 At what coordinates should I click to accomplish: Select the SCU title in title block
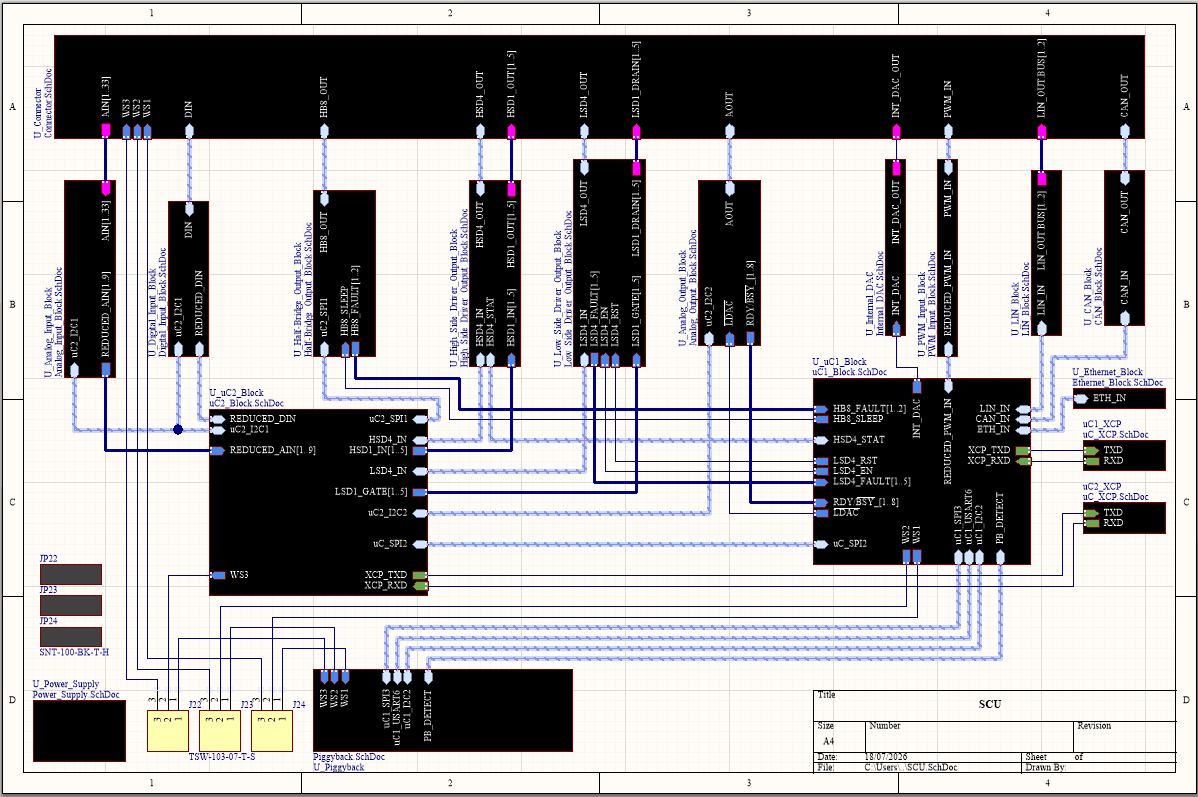989,704
